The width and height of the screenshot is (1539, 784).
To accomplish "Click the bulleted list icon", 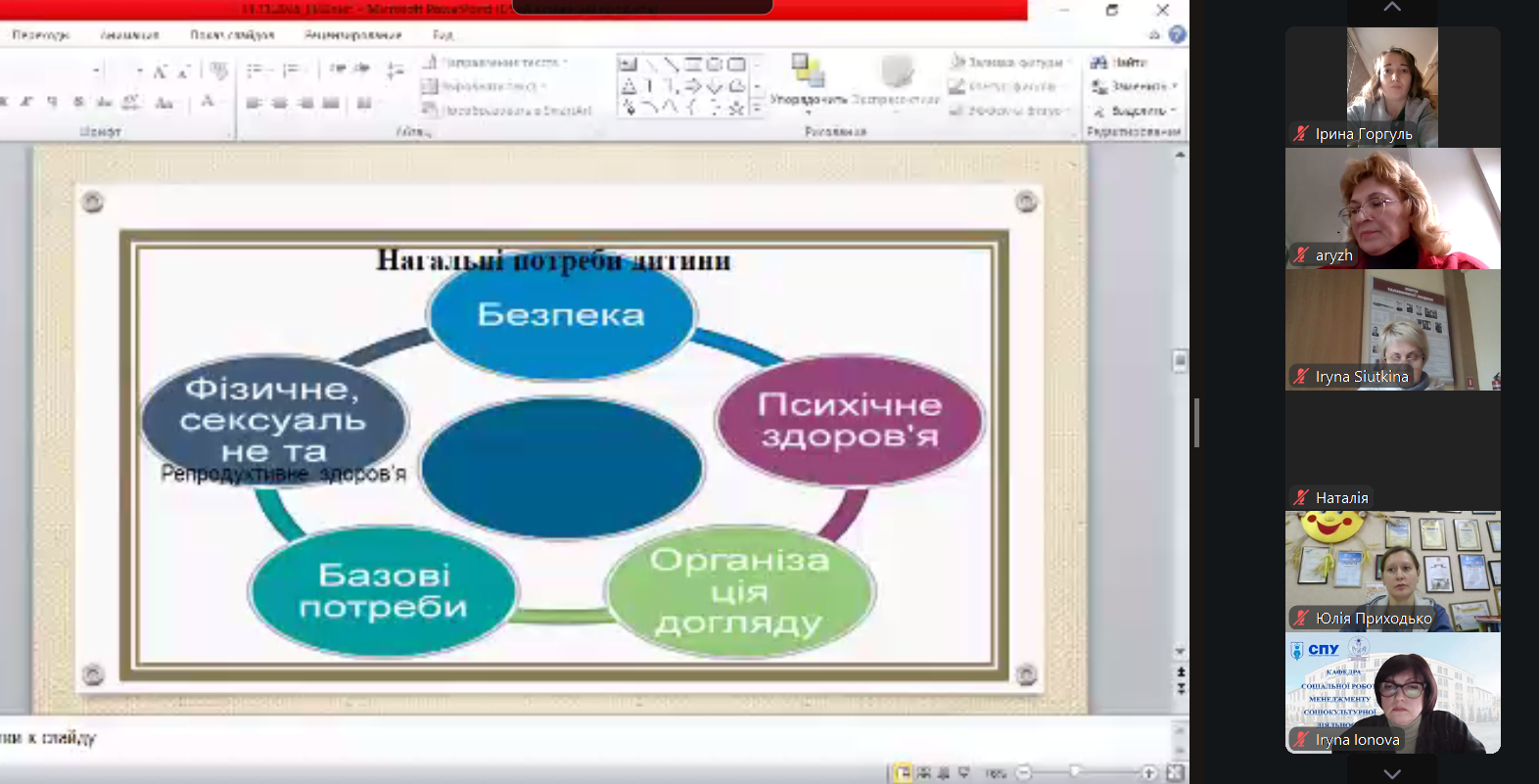I will click(255, 69).
